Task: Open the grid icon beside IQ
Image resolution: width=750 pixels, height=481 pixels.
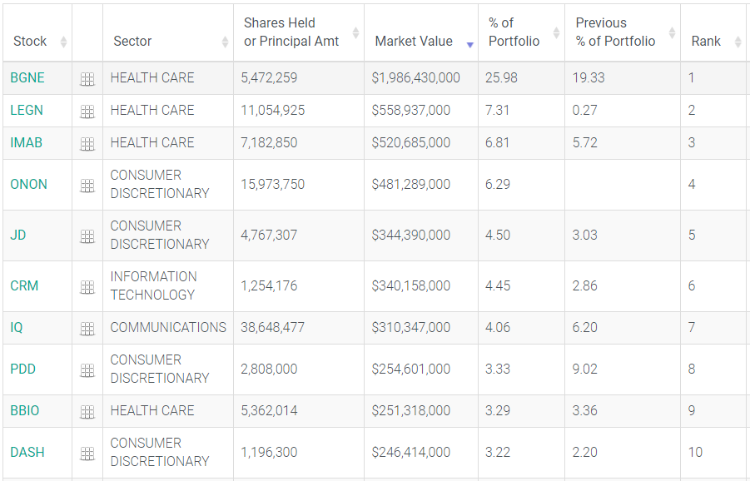Action: click(87, 329)
